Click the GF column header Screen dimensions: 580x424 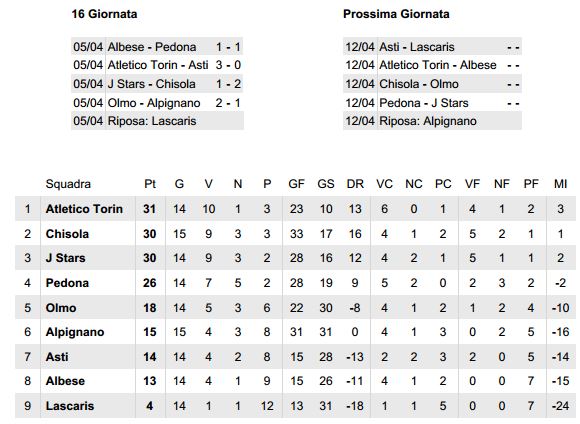click(x=296, y=184)
